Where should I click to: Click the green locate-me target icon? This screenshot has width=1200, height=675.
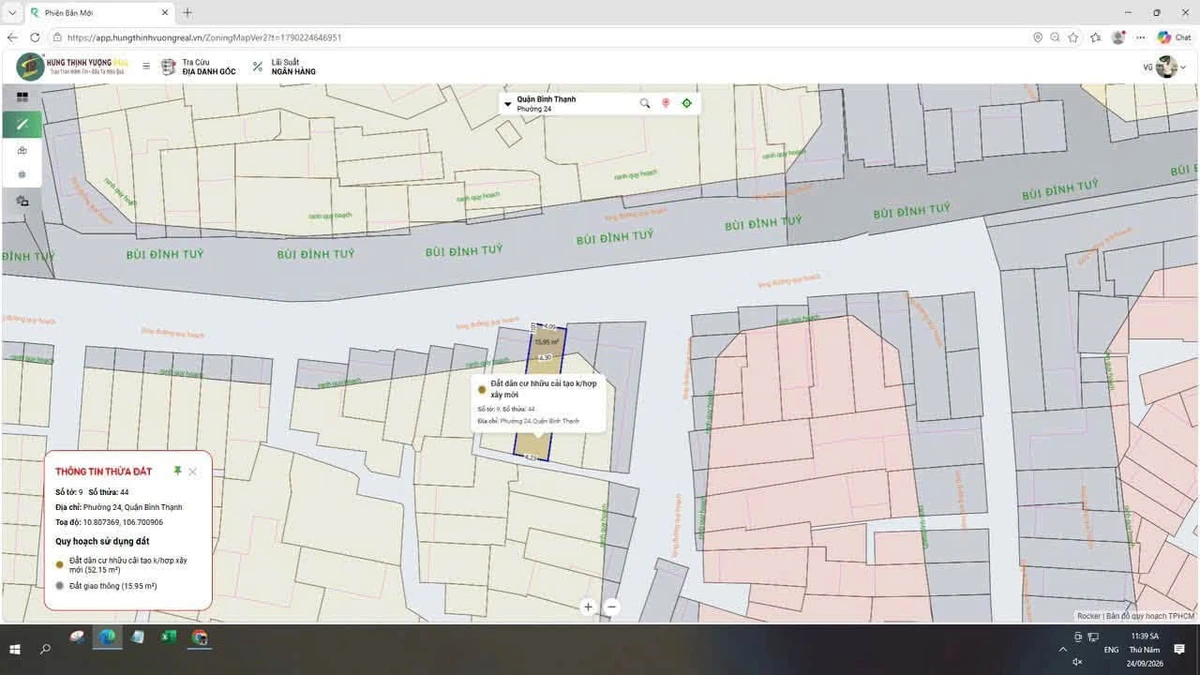click(x=687, y=103)
